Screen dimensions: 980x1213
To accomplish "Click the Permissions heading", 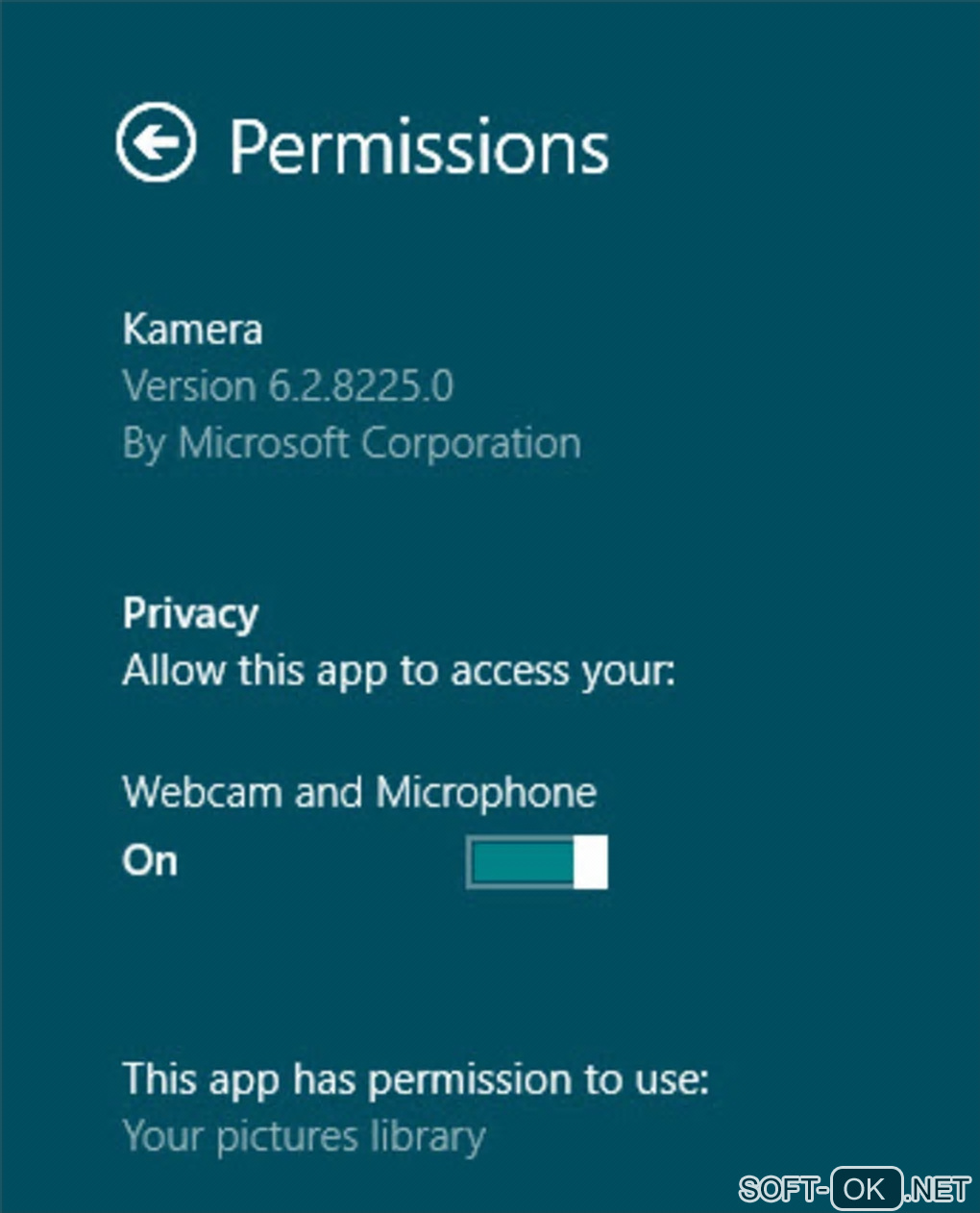I will click(x=419, y=147).
